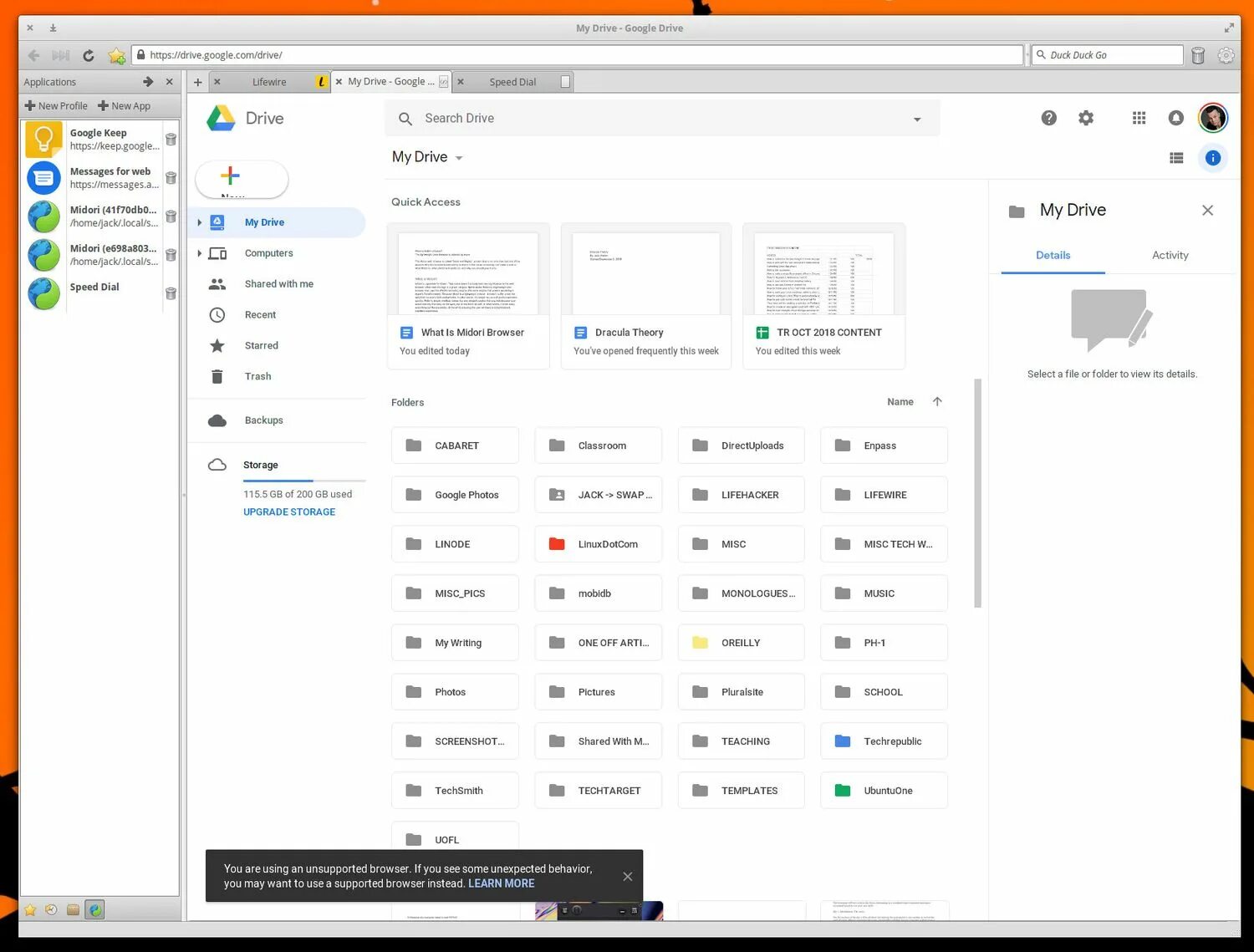Select the UOFL folder
Image resolution: width=1254 pixels, height=952 pixels.
tap(455, 838)
